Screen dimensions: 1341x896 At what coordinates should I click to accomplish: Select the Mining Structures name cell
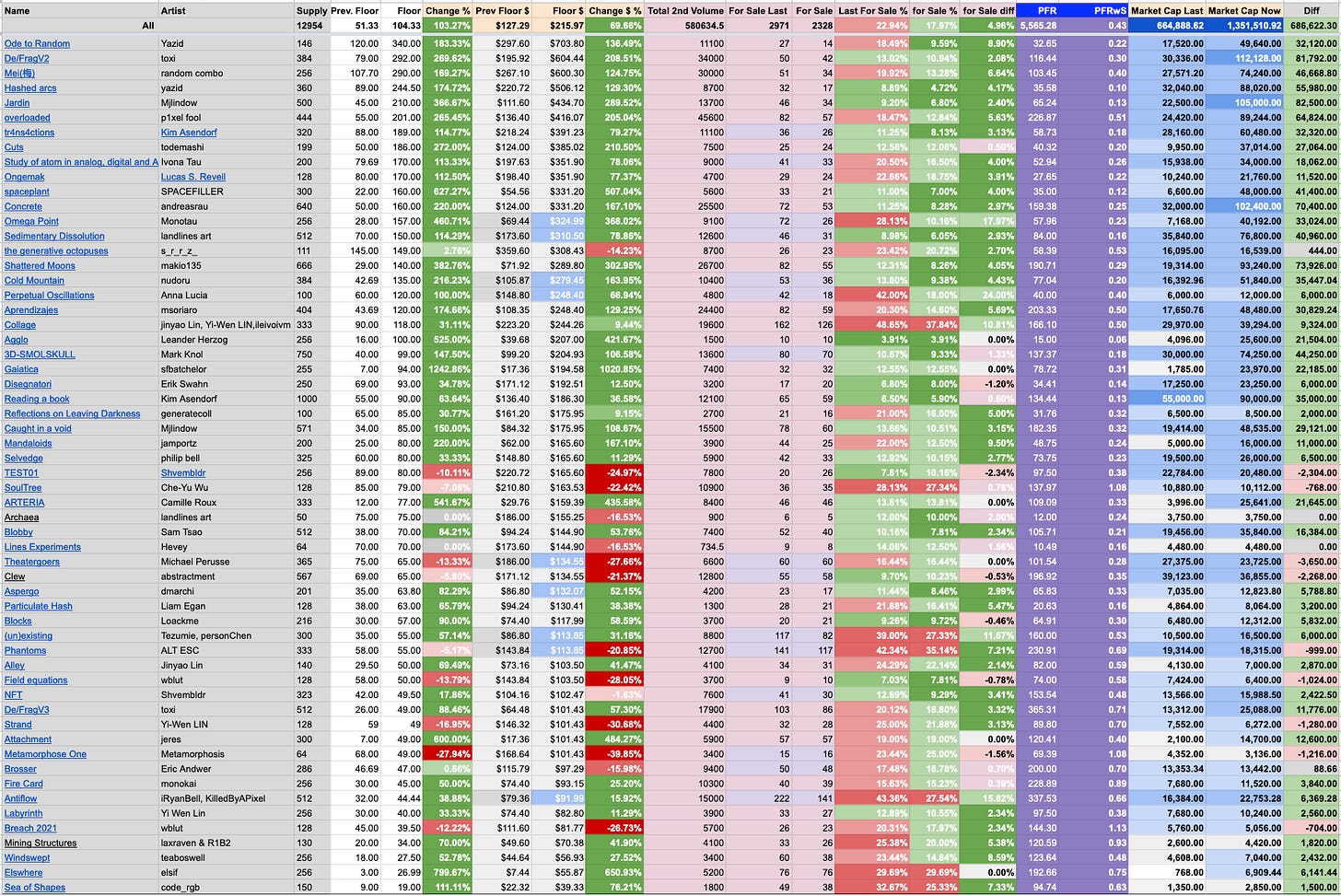tap(79, 843)
